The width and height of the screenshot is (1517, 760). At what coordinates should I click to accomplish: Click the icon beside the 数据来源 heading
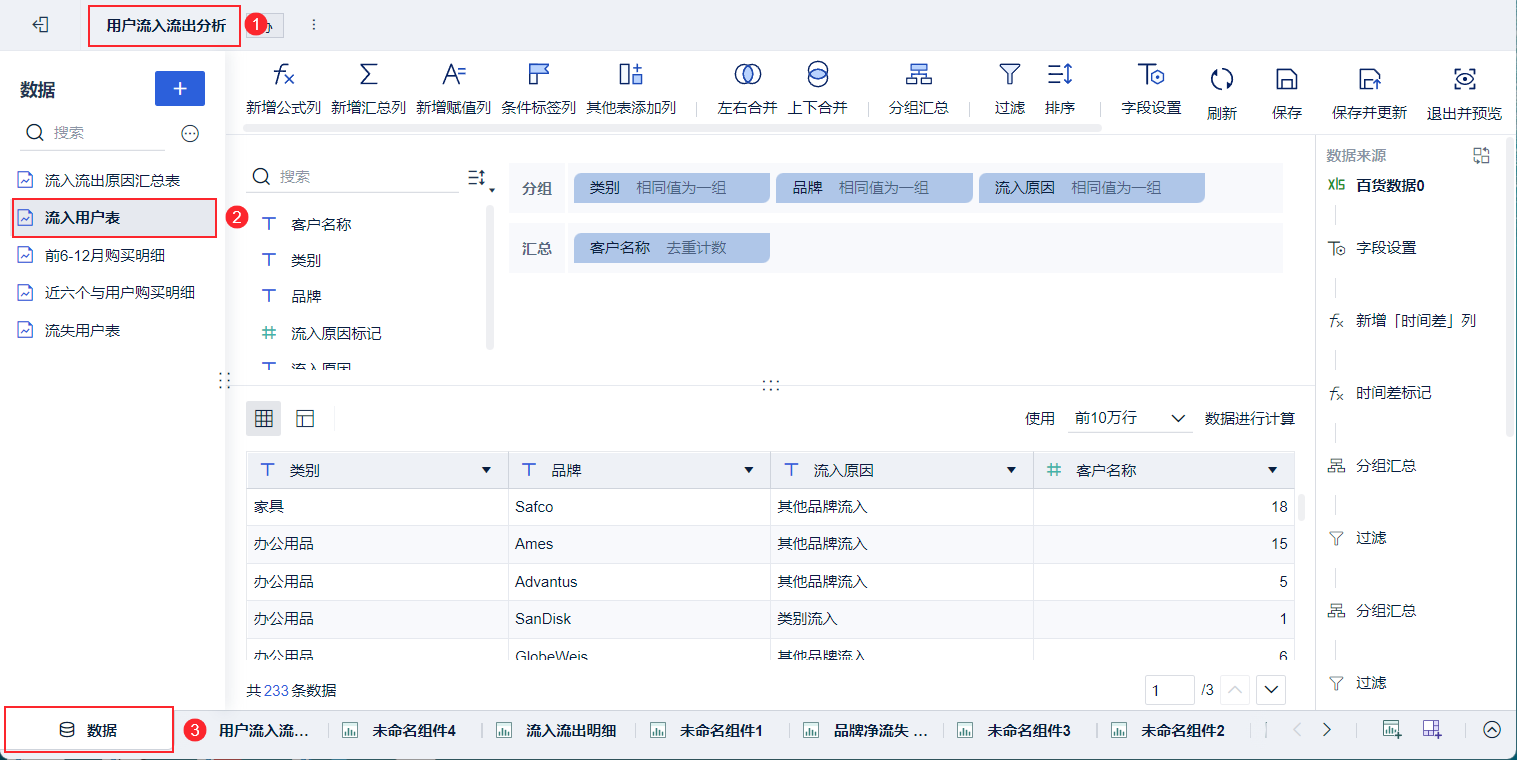click(1481, 155)
